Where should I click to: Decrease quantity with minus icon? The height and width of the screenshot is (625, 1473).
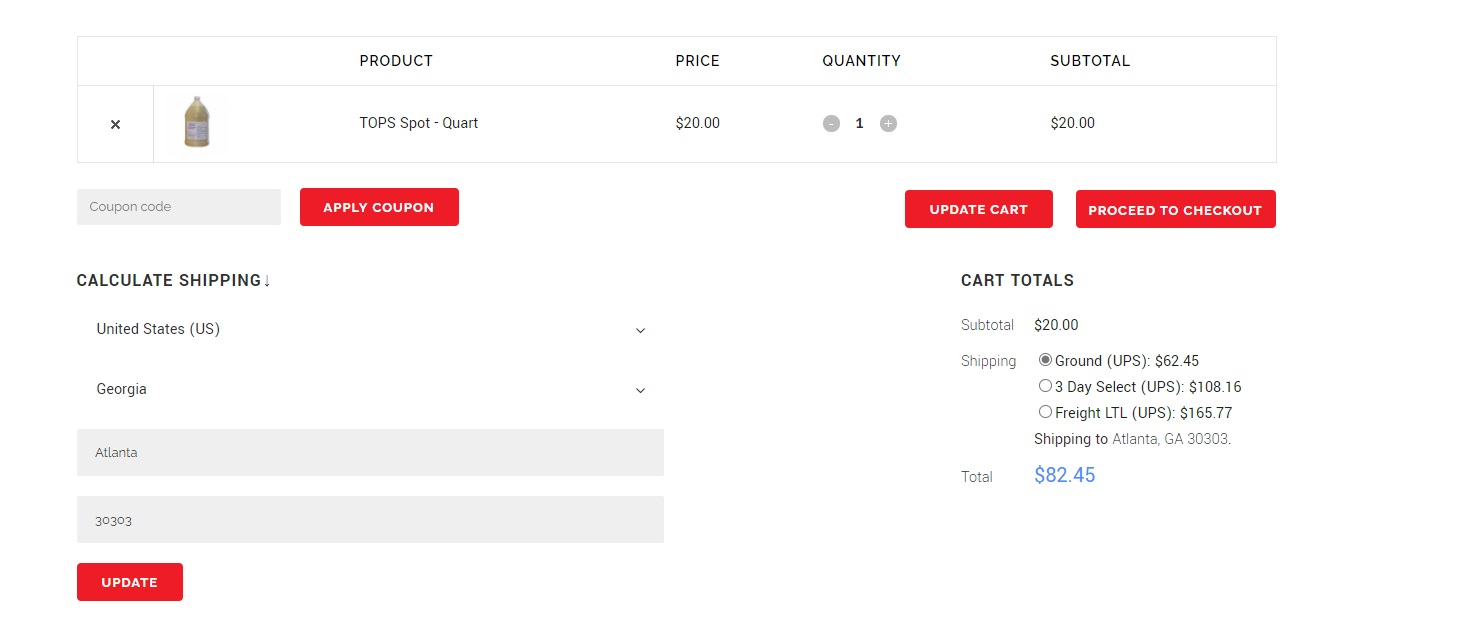831,124
